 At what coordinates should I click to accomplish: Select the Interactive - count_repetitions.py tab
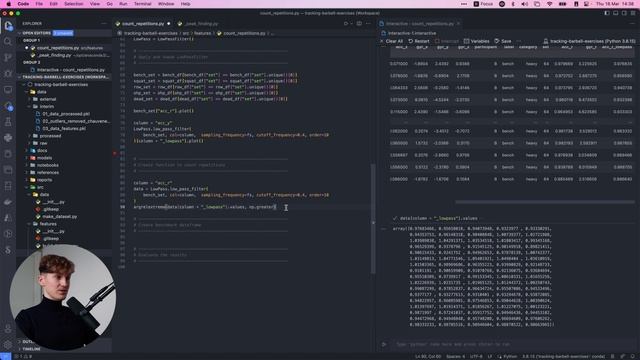point(420,24)
